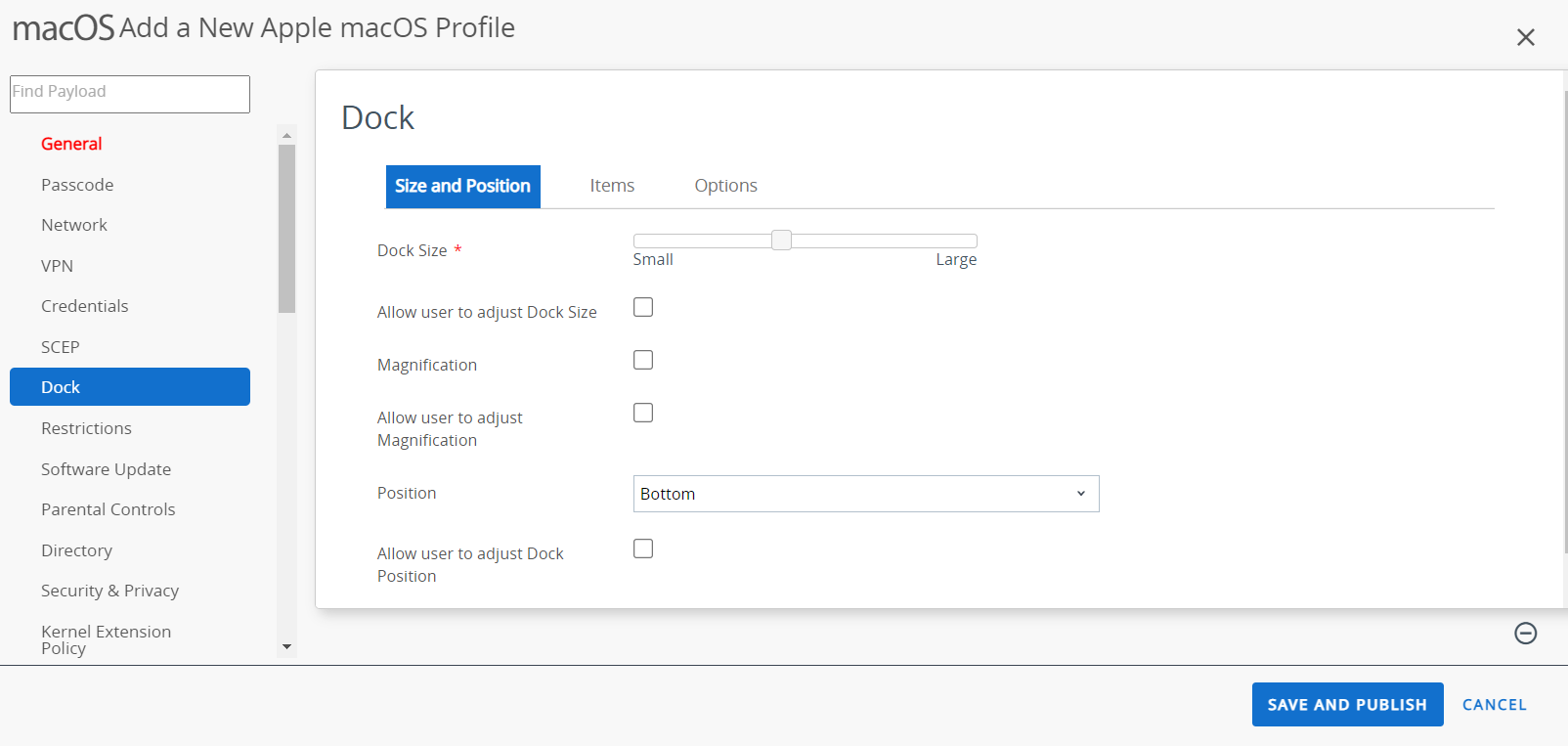Image resolution: width=1568 pixels, height=746 pixels.
Task: Open the Position dropdown showing Bottom
Action: 866,494
